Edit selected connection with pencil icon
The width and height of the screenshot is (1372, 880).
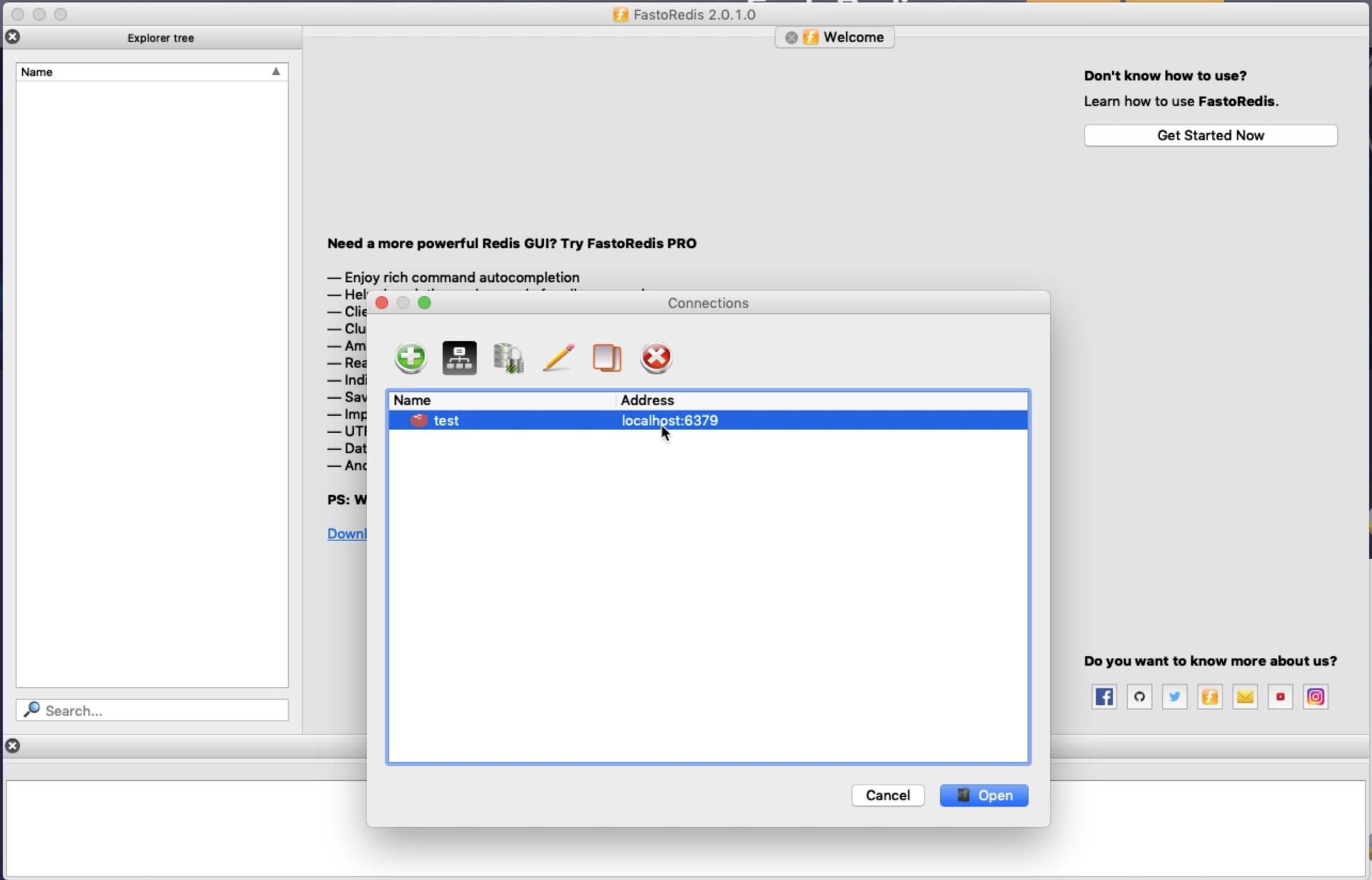point(558,357)
